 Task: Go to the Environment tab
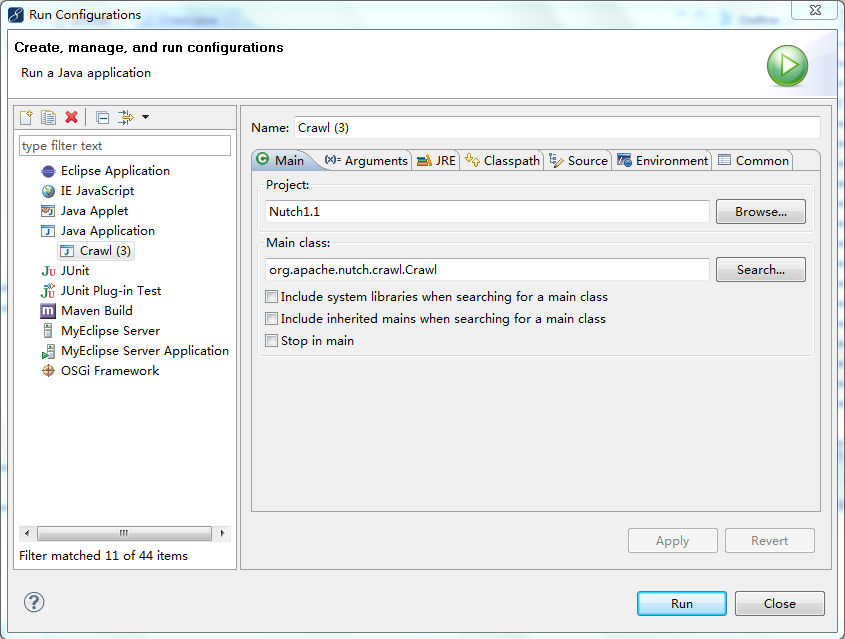tap(663, 161)
